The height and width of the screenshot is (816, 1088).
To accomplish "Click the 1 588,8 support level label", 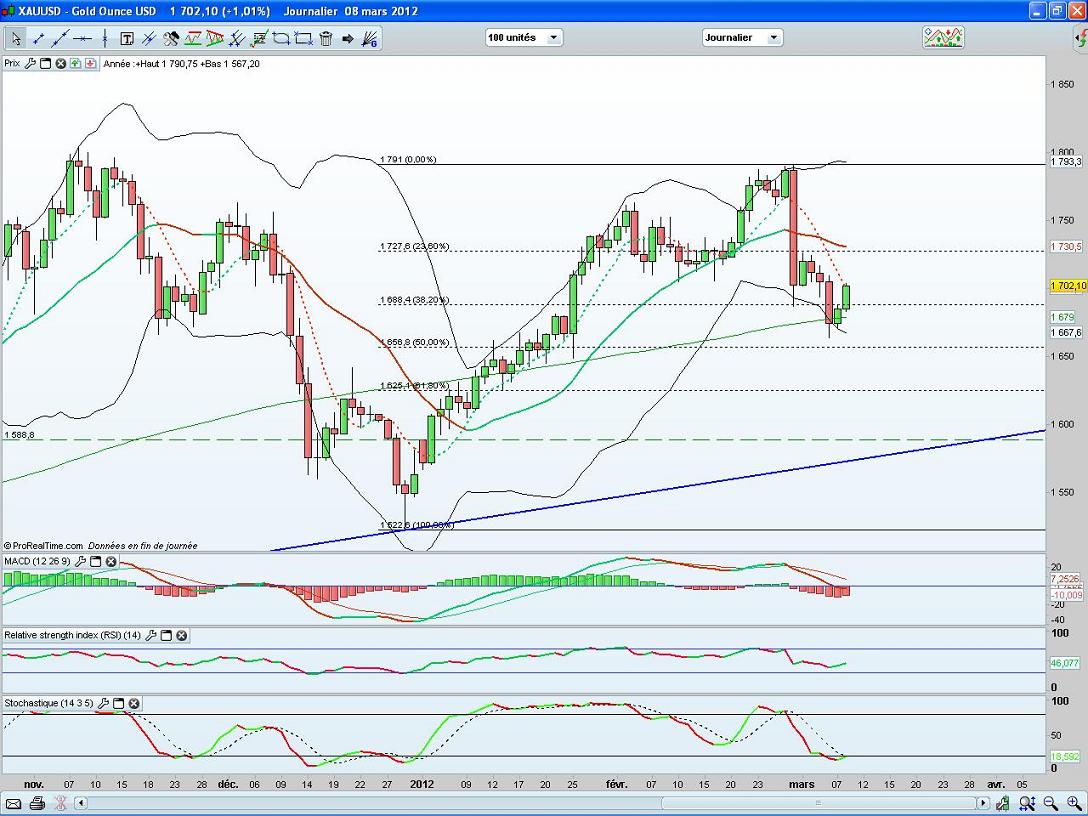I will coord(19,435).
